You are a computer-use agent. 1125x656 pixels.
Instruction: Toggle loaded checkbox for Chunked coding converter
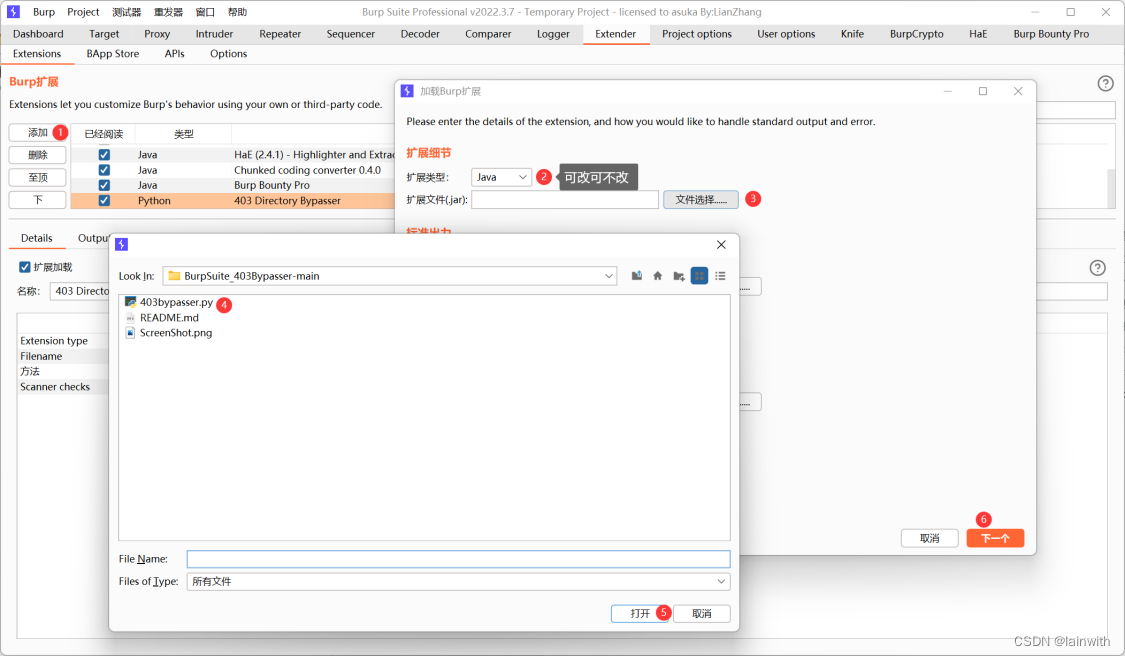(x=104, y=170)
